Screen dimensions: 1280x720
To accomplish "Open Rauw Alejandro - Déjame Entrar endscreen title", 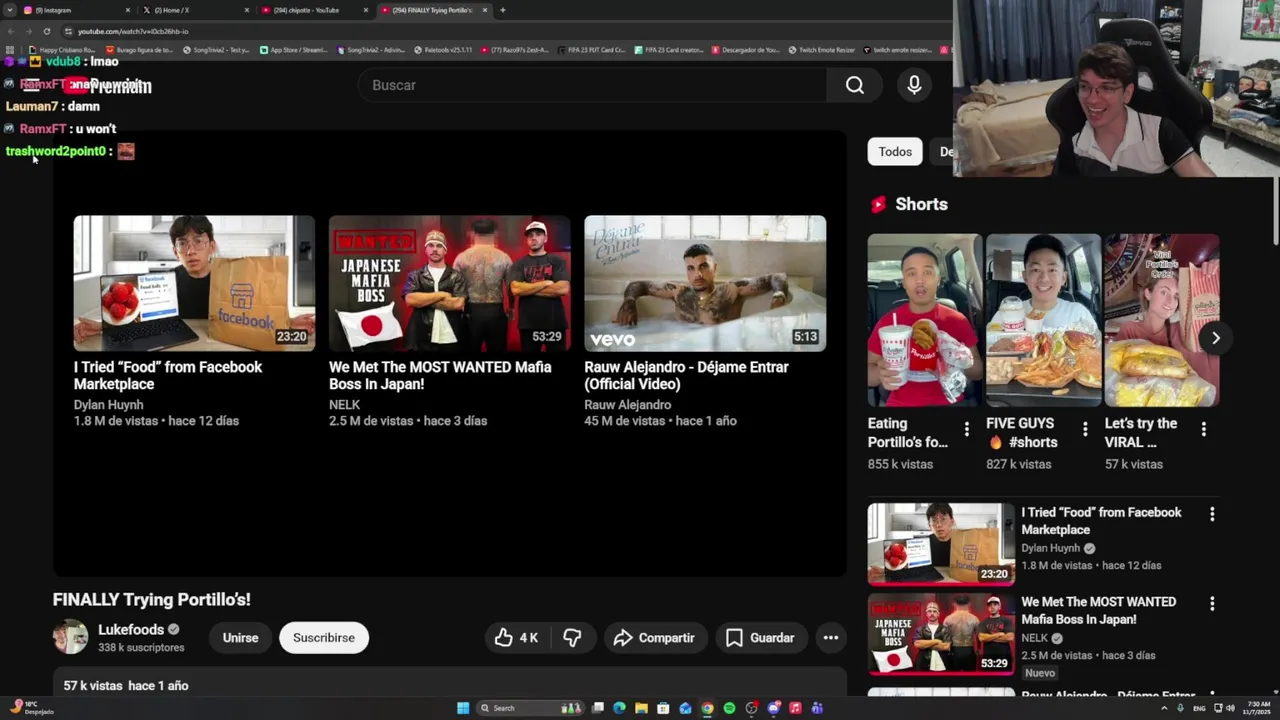I will tap(686, 375).
